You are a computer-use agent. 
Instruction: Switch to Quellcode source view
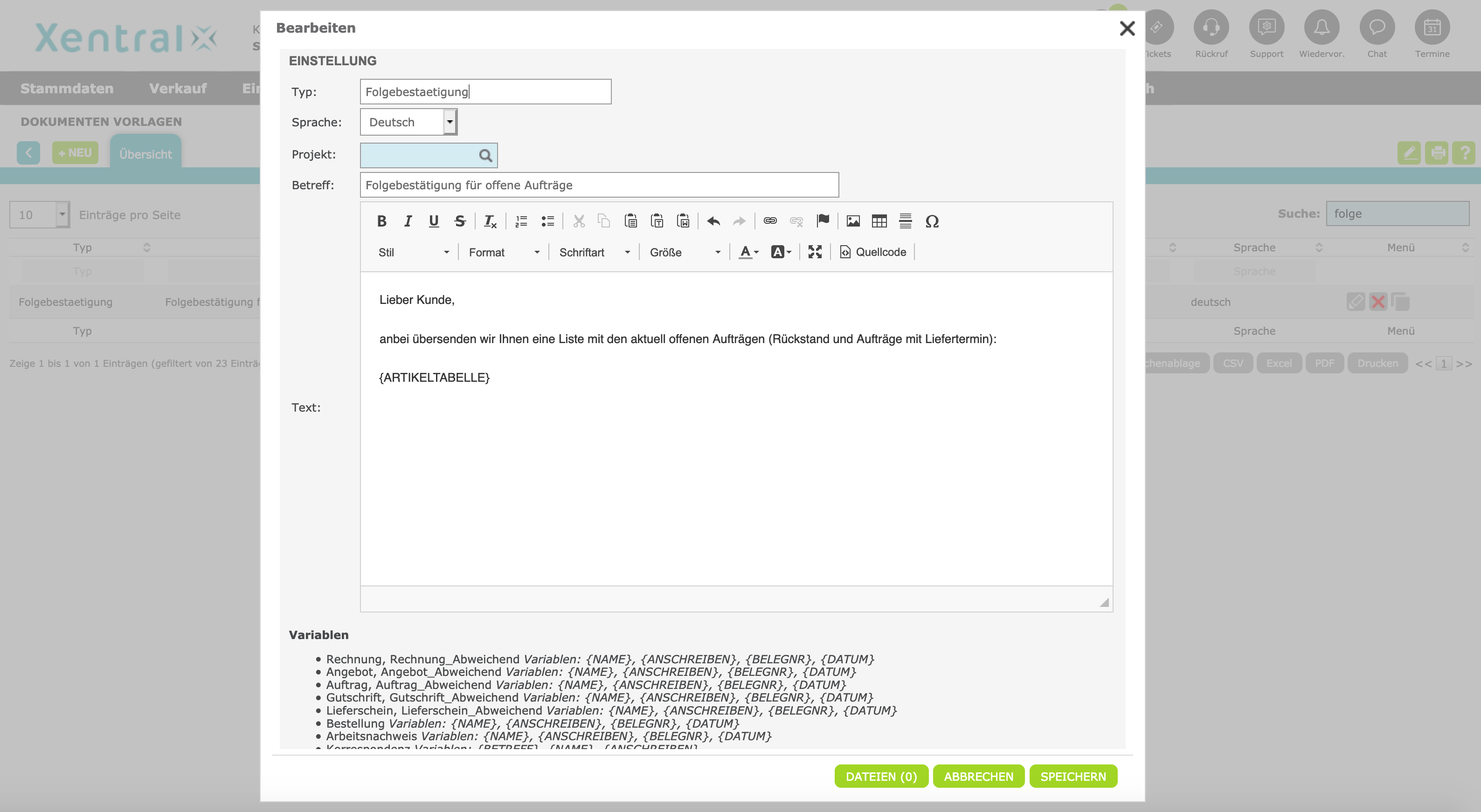(873, 252)
